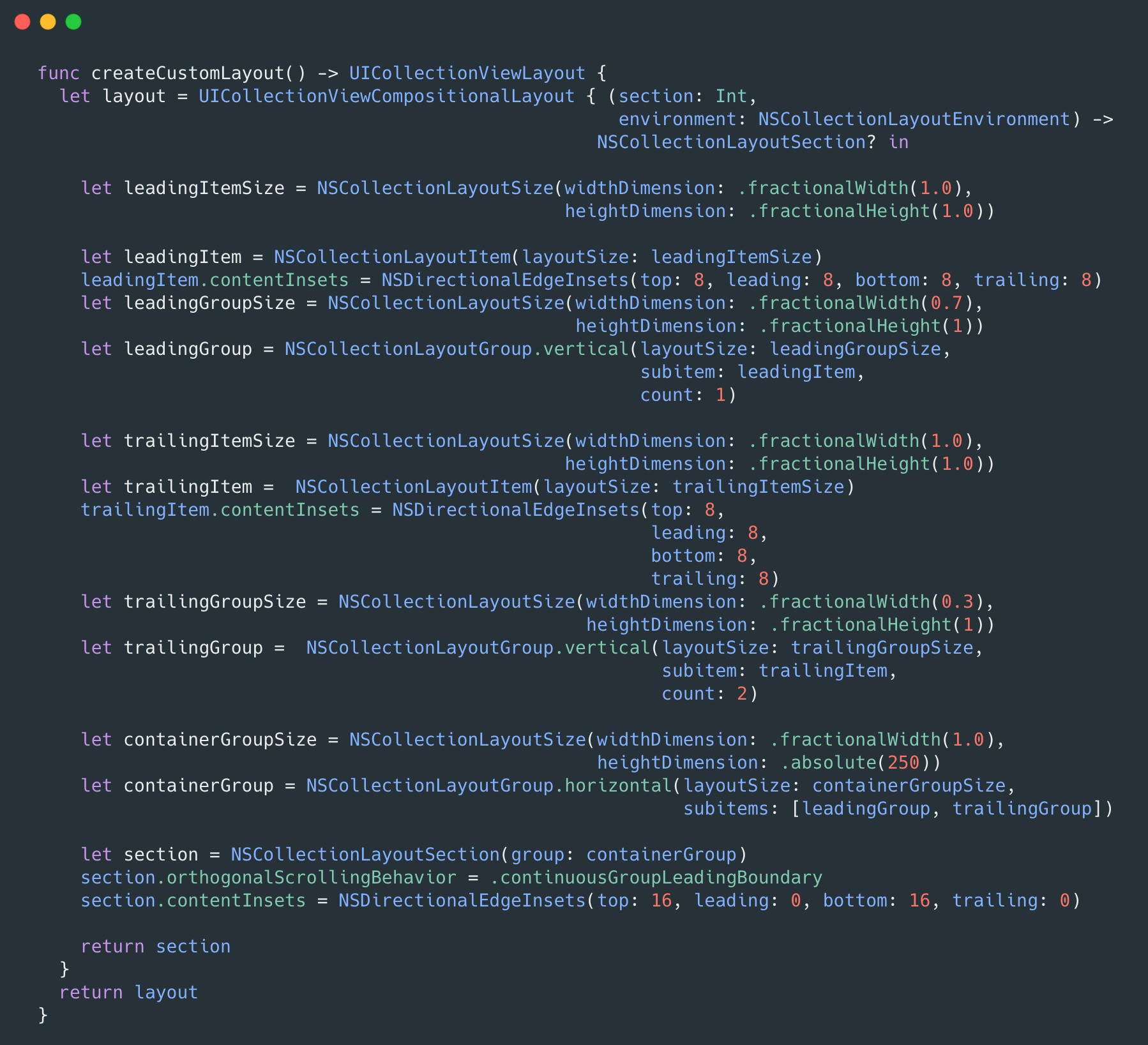The image size is (1148, 1045).
Task: Click the 'return section' statement
Action: click(155, 947)
